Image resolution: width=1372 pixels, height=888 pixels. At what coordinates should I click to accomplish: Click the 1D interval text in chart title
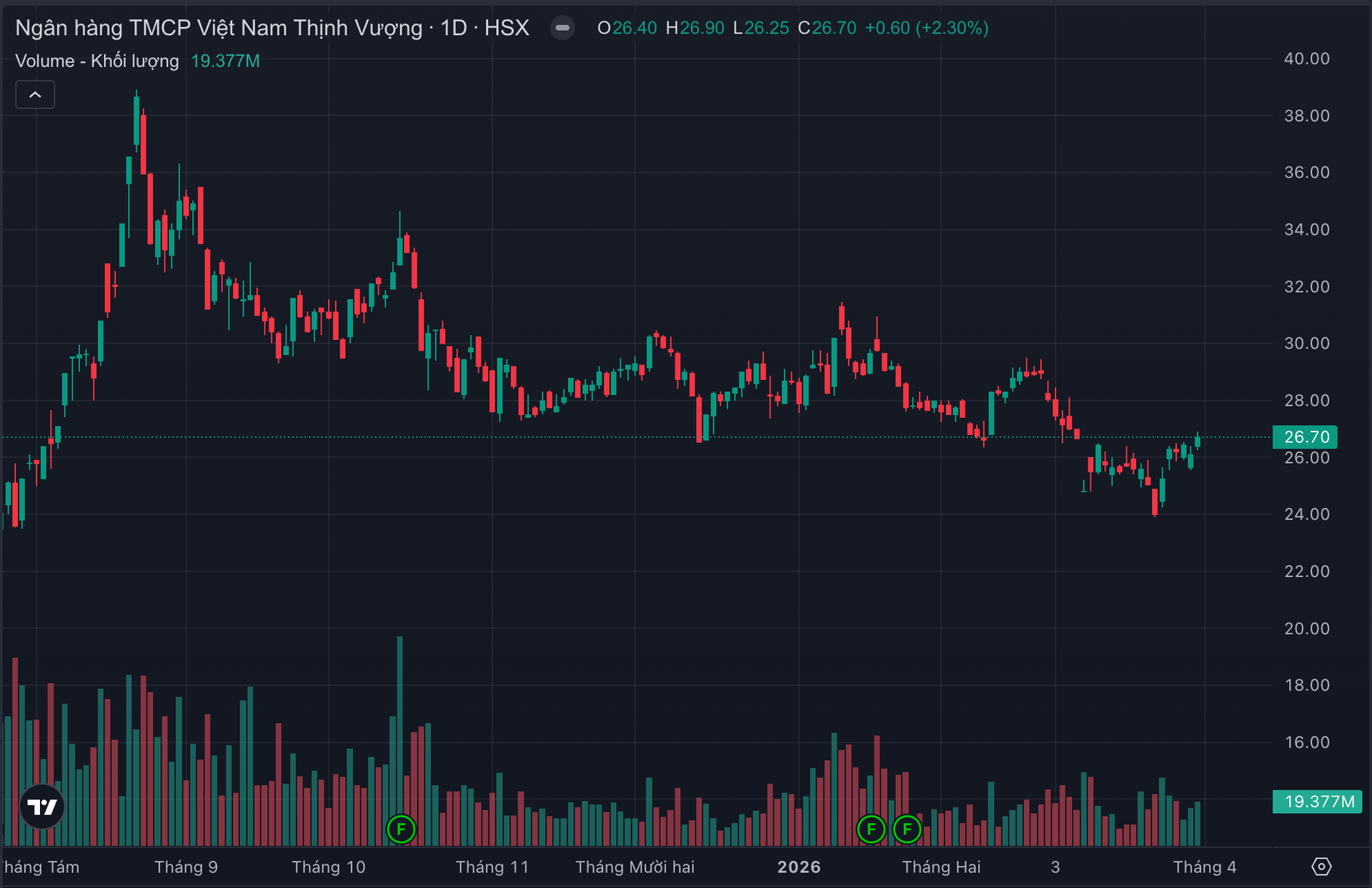coord(453,28)
